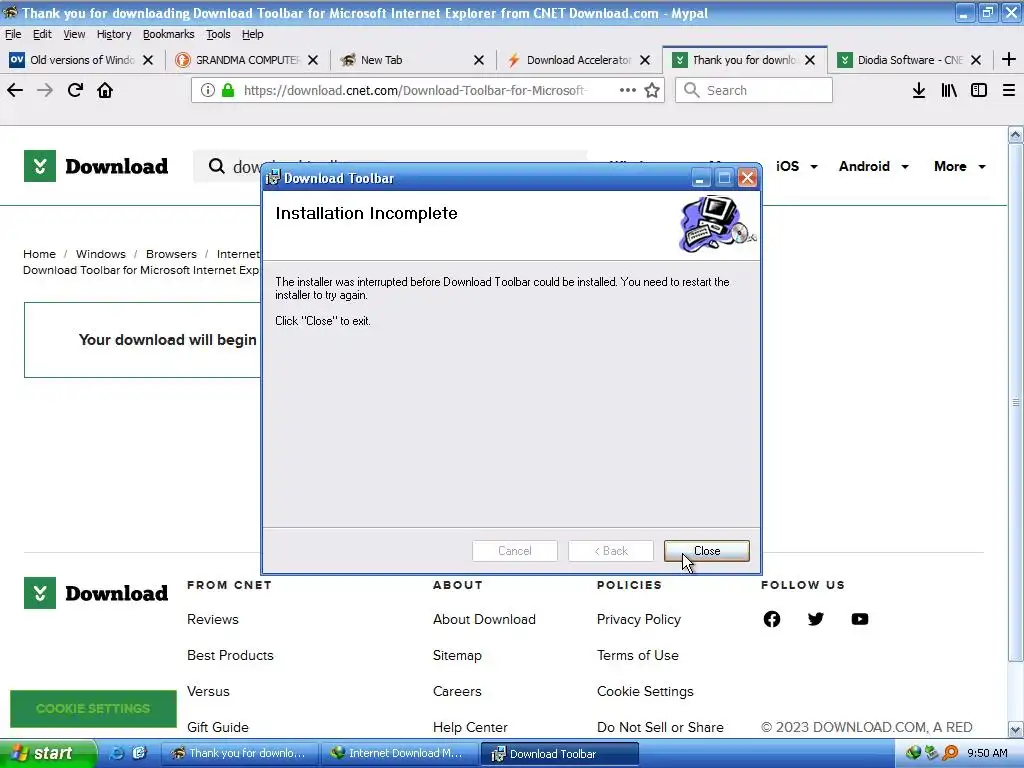Click the green padlock security icon
1024x768 pixels.
(x=228, y=90)
